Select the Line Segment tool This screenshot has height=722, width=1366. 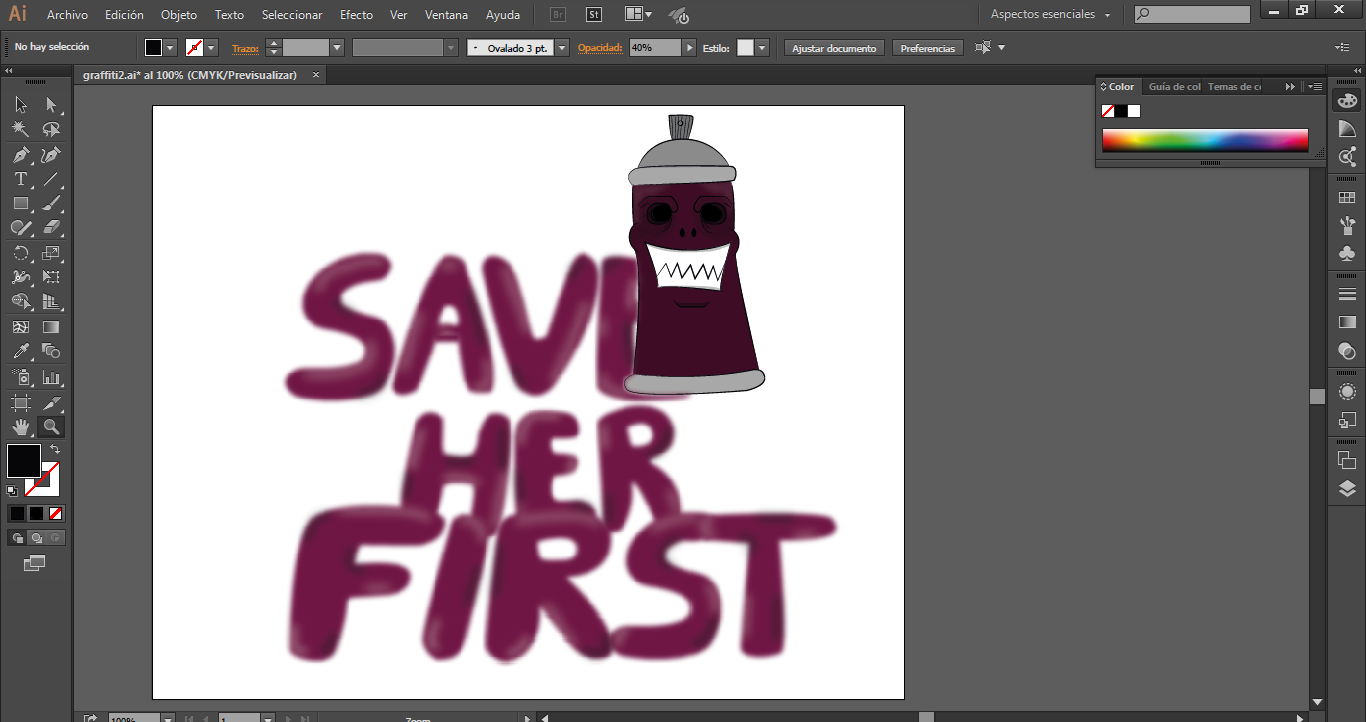51,179
